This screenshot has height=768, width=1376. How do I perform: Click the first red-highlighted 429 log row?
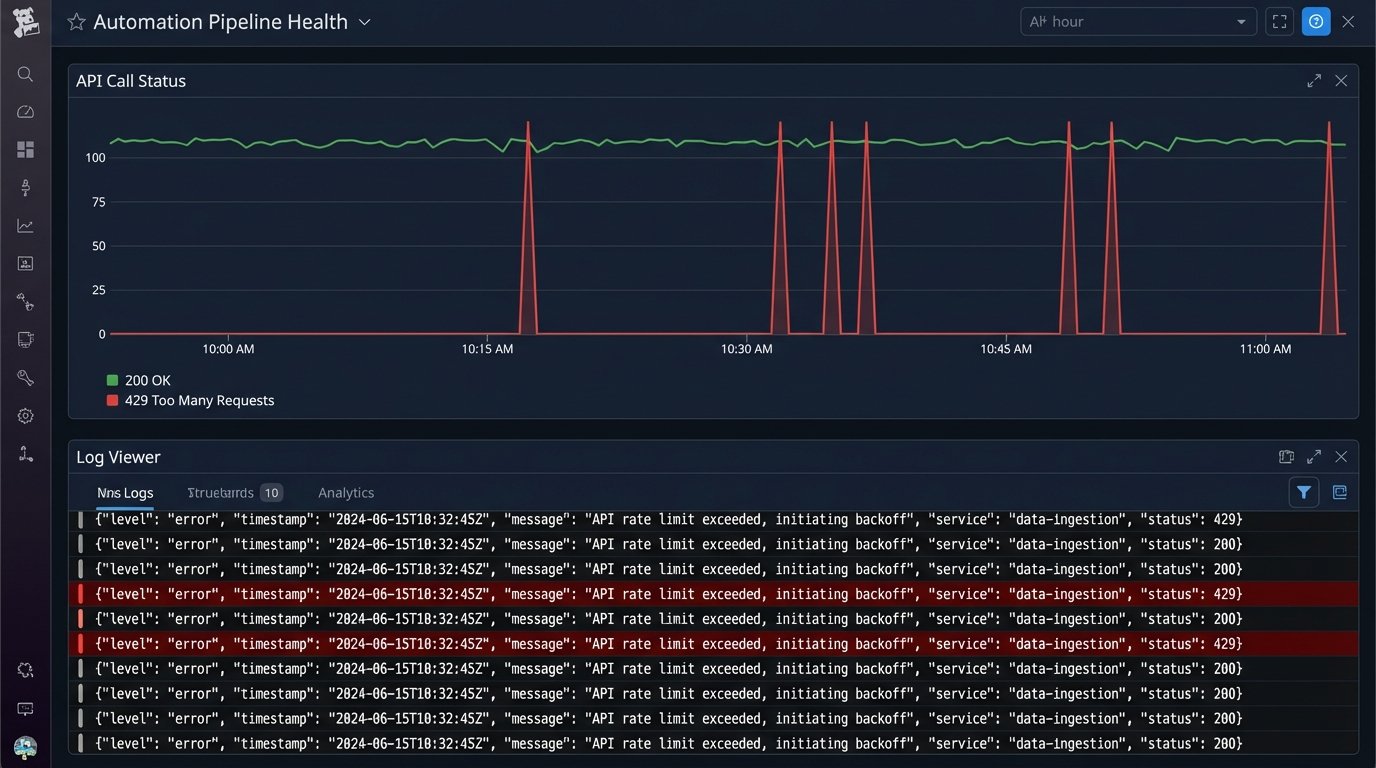(x=668, y=594)
